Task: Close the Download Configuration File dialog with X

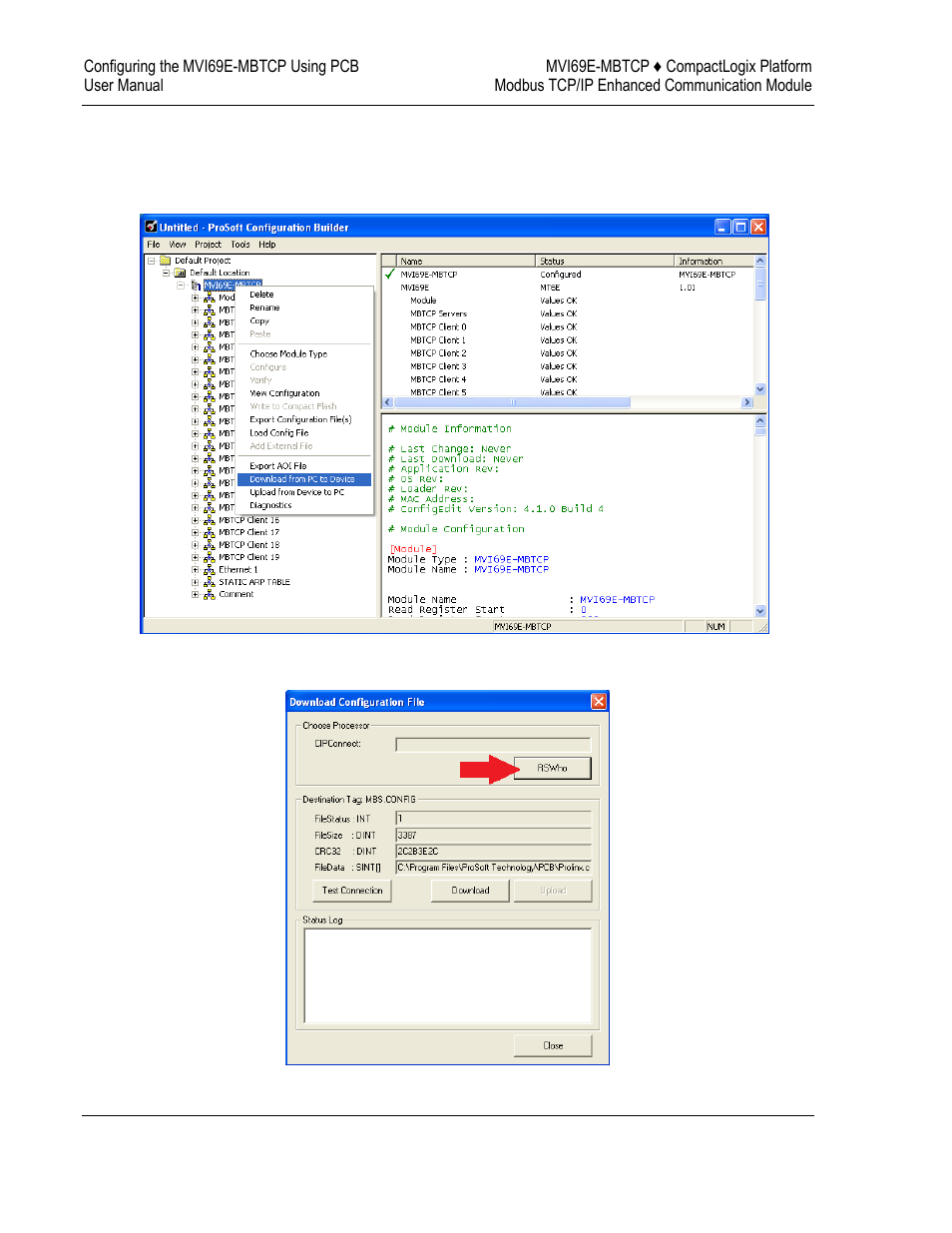Action: click(599, 702)
